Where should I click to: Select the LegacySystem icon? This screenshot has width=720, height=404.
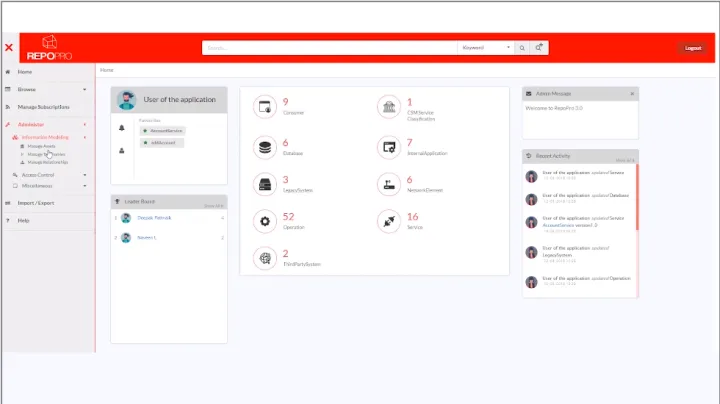click(x=265, y=184)
